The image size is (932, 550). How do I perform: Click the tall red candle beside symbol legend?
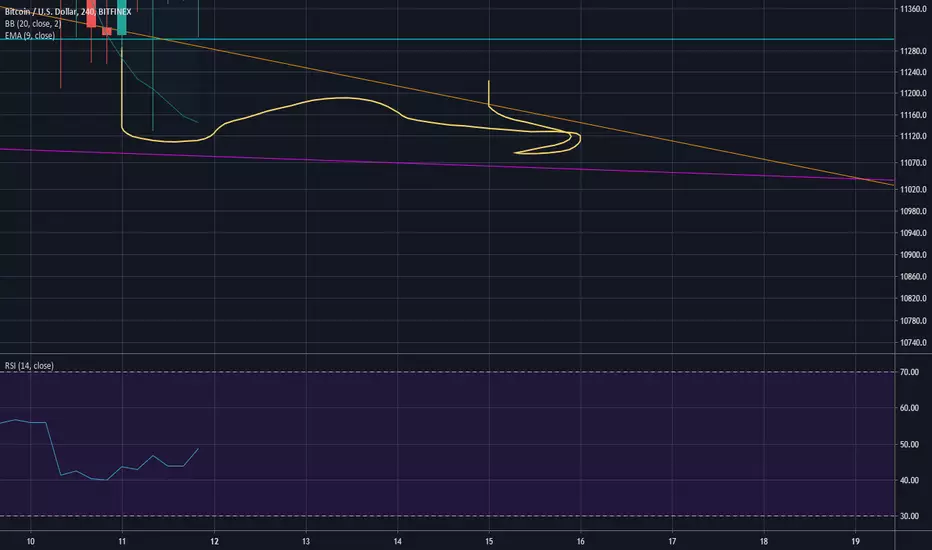(x=91, y=15)
